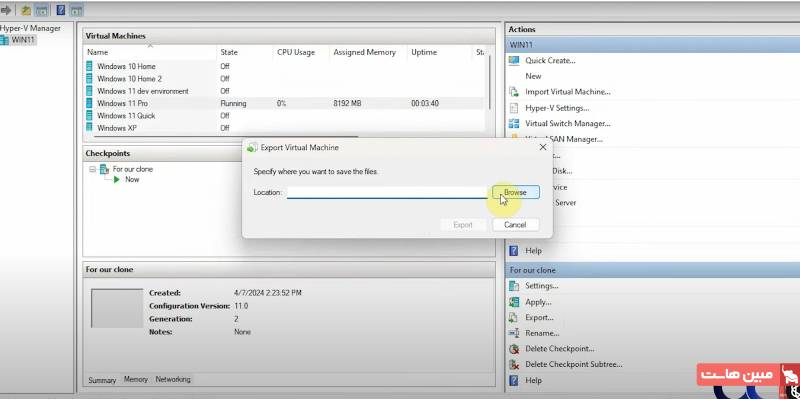
Task: Click the WIN11 Actions section header
Action: pos(653,45)
